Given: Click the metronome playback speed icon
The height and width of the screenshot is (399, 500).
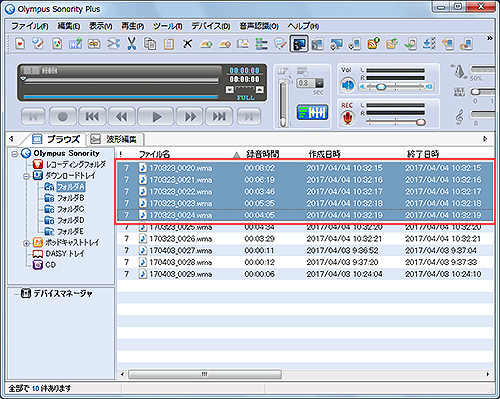Looking at the screenshot, I should [x=459, y=71].
